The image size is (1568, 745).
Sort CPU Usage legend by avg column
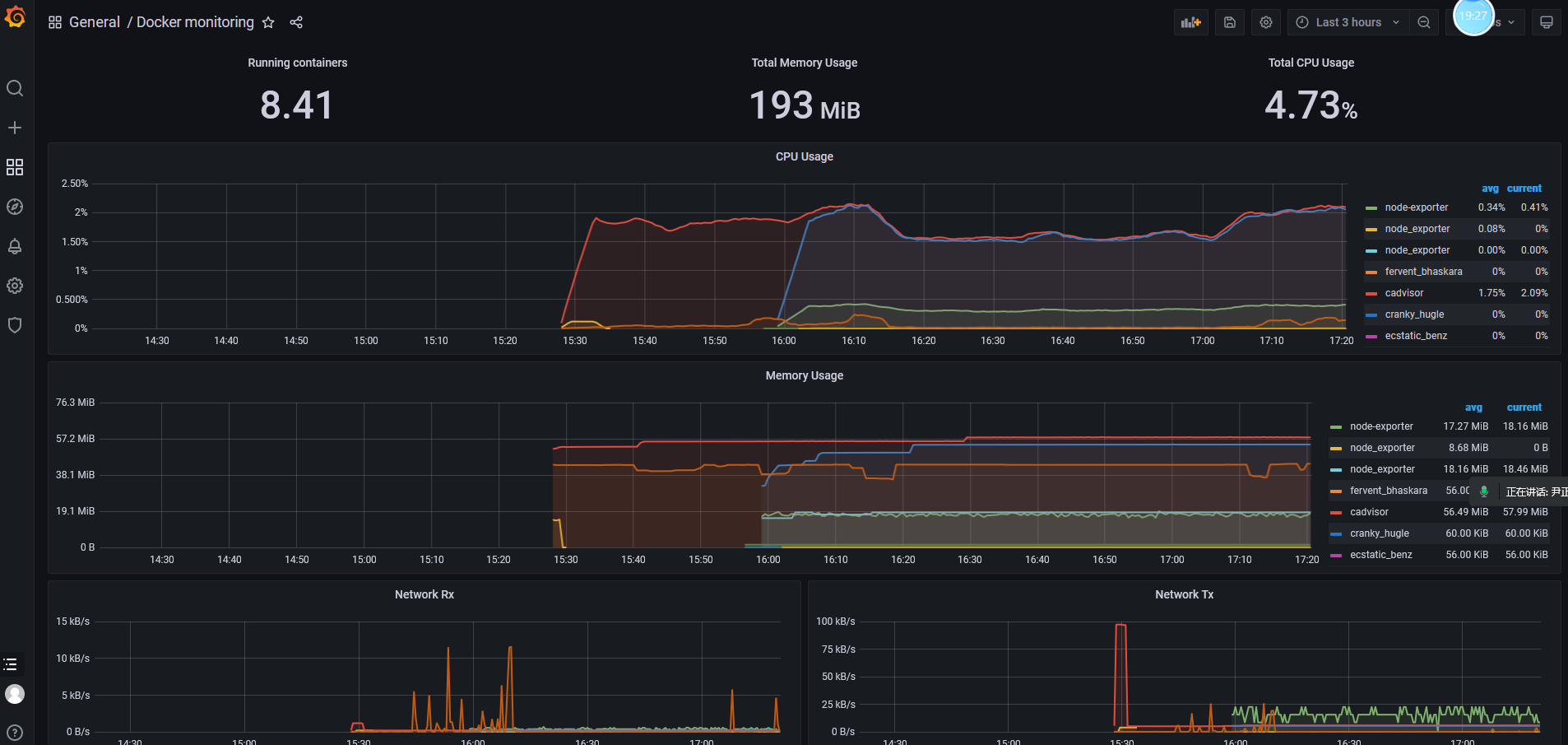pos(1490,189)
